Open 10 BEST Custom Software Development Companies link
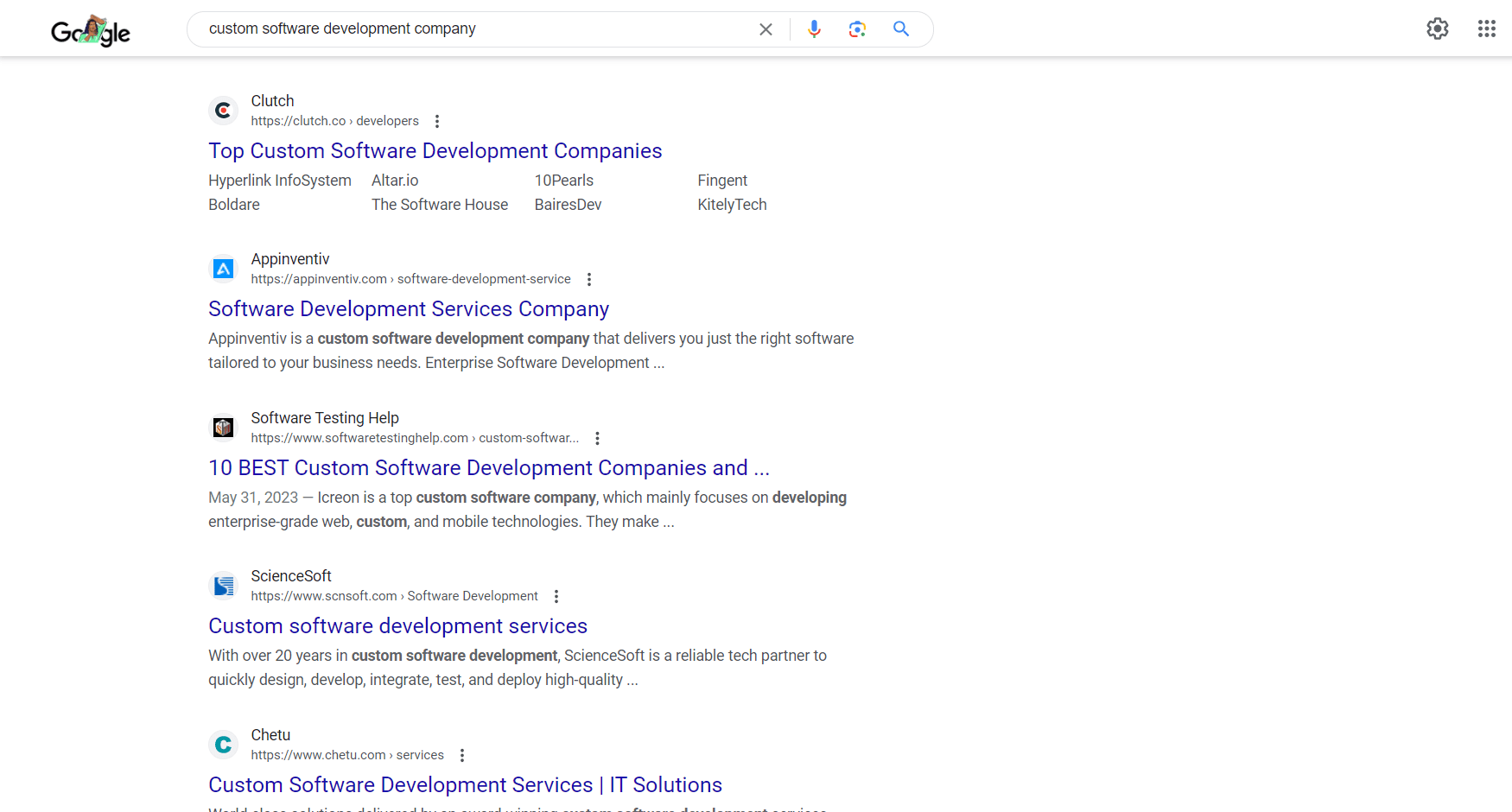Viewport: 1512px width, 812px height. (489, 467)
